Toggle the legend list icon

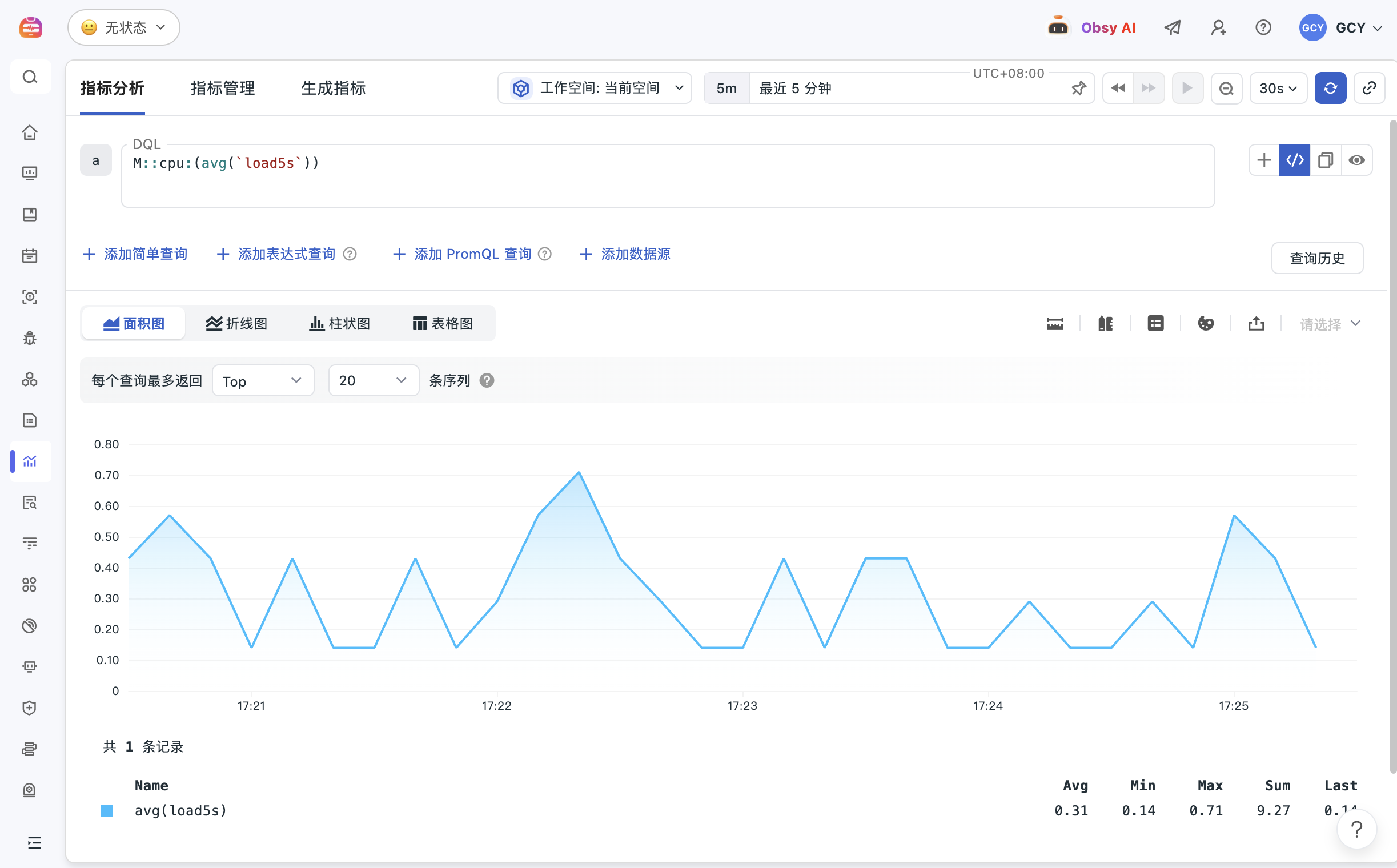click(1155, 324)
